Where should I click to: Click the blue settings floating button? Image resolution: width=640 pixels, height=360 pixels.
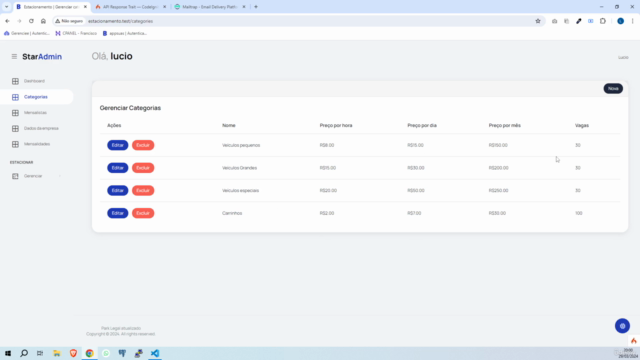tap(622, 326)
